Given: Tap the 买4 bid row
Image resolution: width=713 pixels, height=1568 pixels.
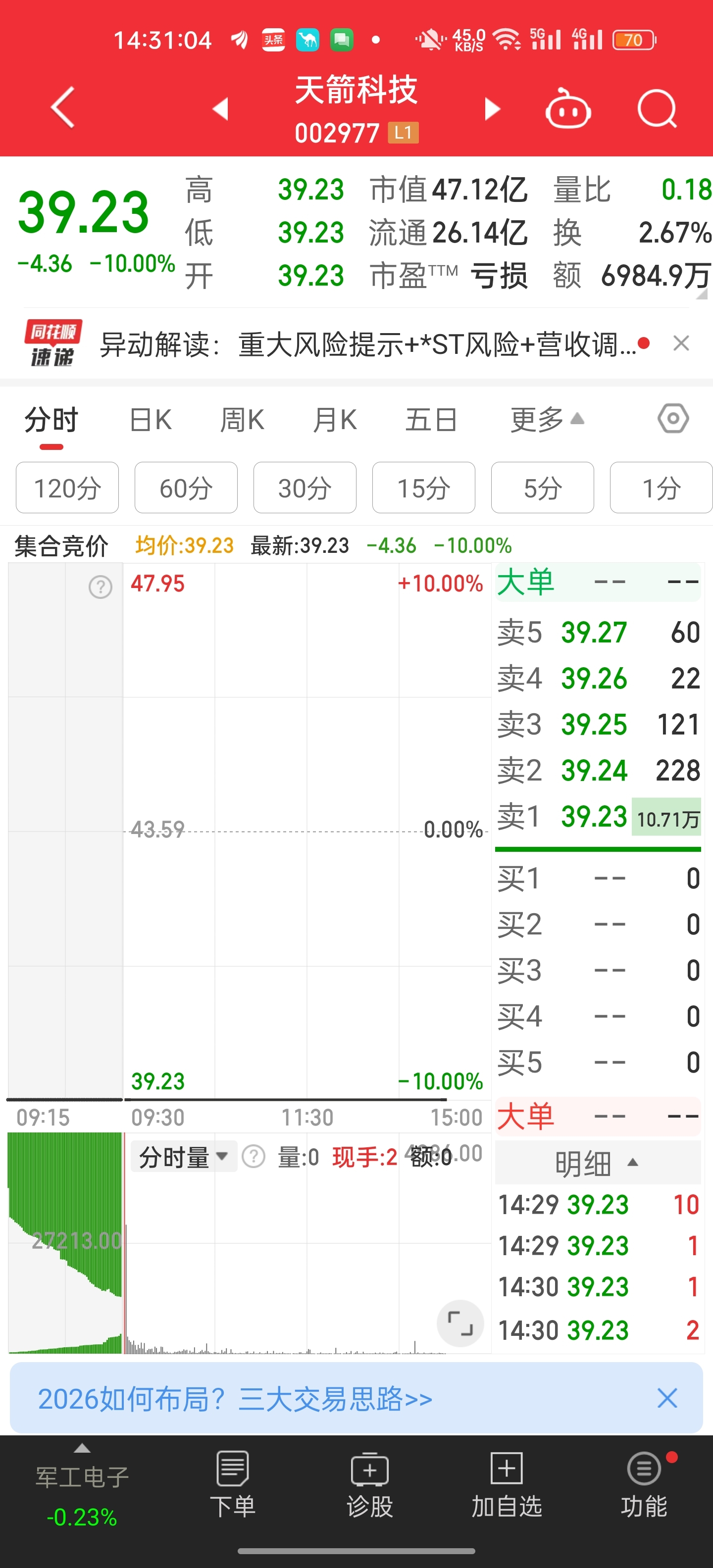Looking at the screenshot, I should point(598,1017).
